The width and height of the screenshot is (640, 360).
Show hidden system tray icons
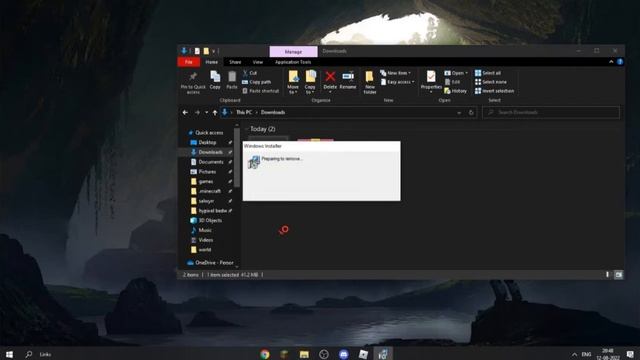coord(574,354)
